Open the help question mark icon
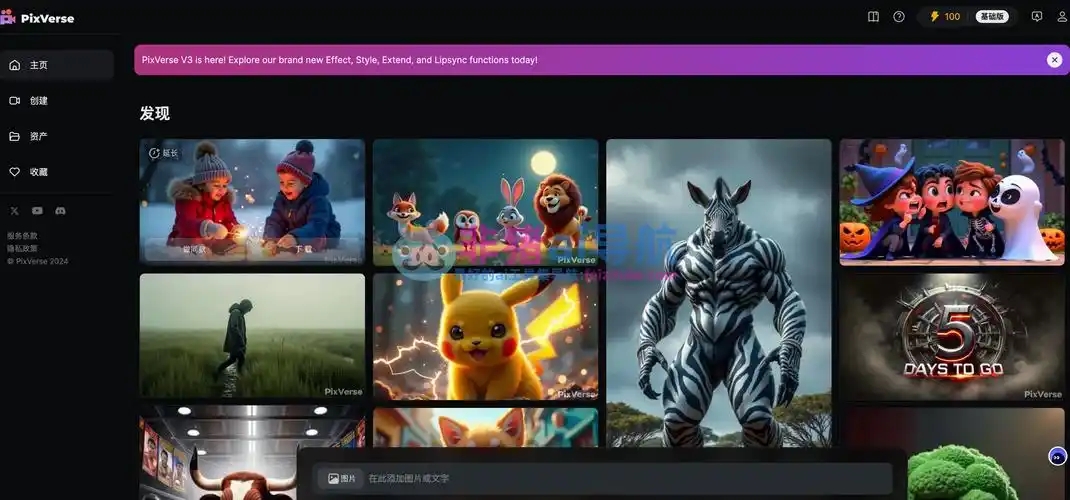Viewport: 1070px width, 500px height. [899, 17]
